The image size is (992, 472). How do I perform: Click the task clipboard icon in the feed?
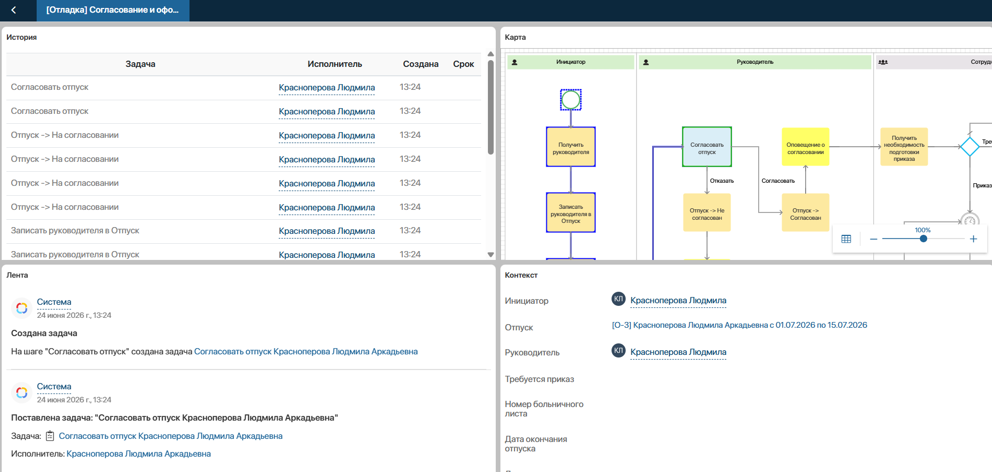[x=50, y=436]
